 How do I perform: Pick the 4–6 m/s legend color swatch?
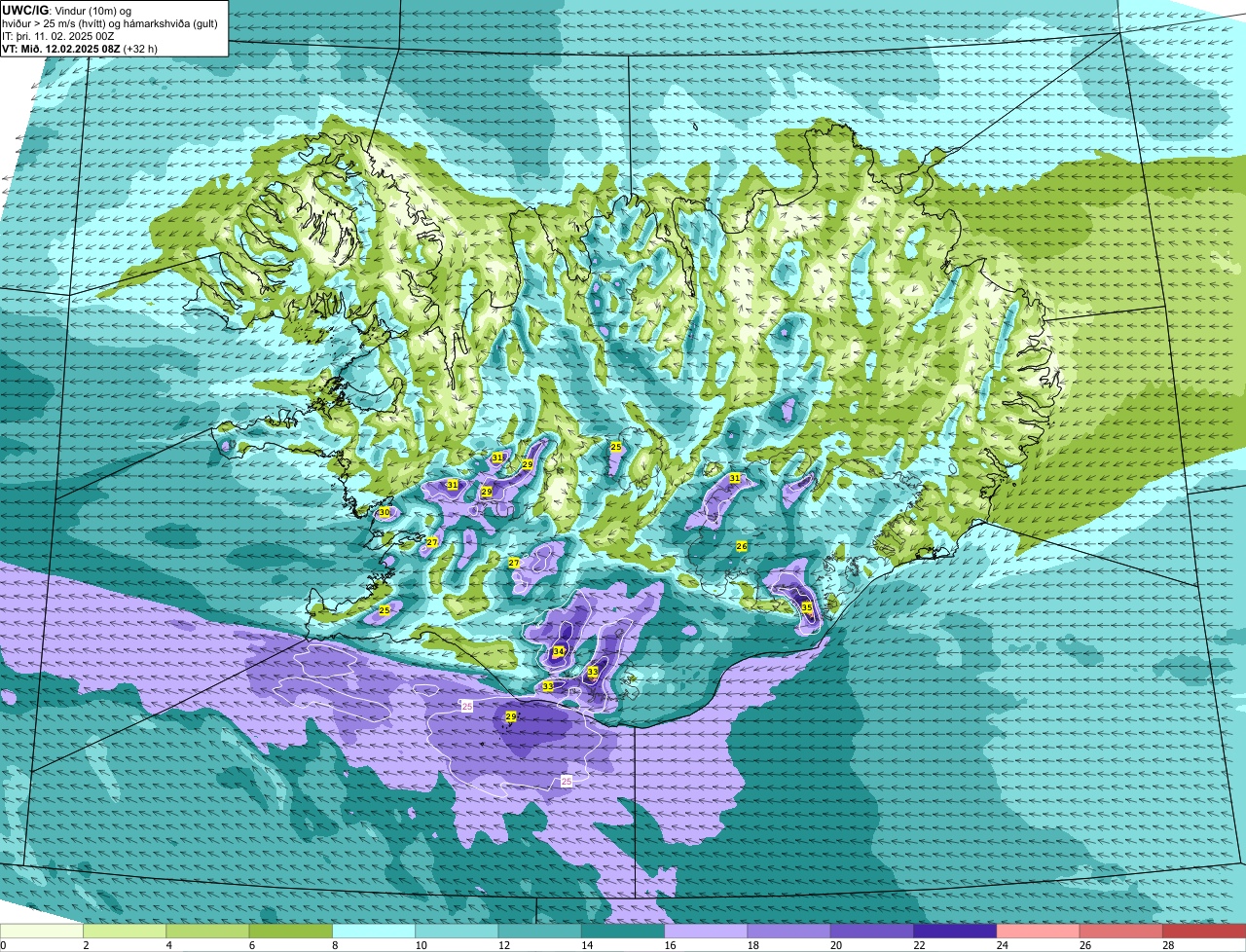coord(207,931)
